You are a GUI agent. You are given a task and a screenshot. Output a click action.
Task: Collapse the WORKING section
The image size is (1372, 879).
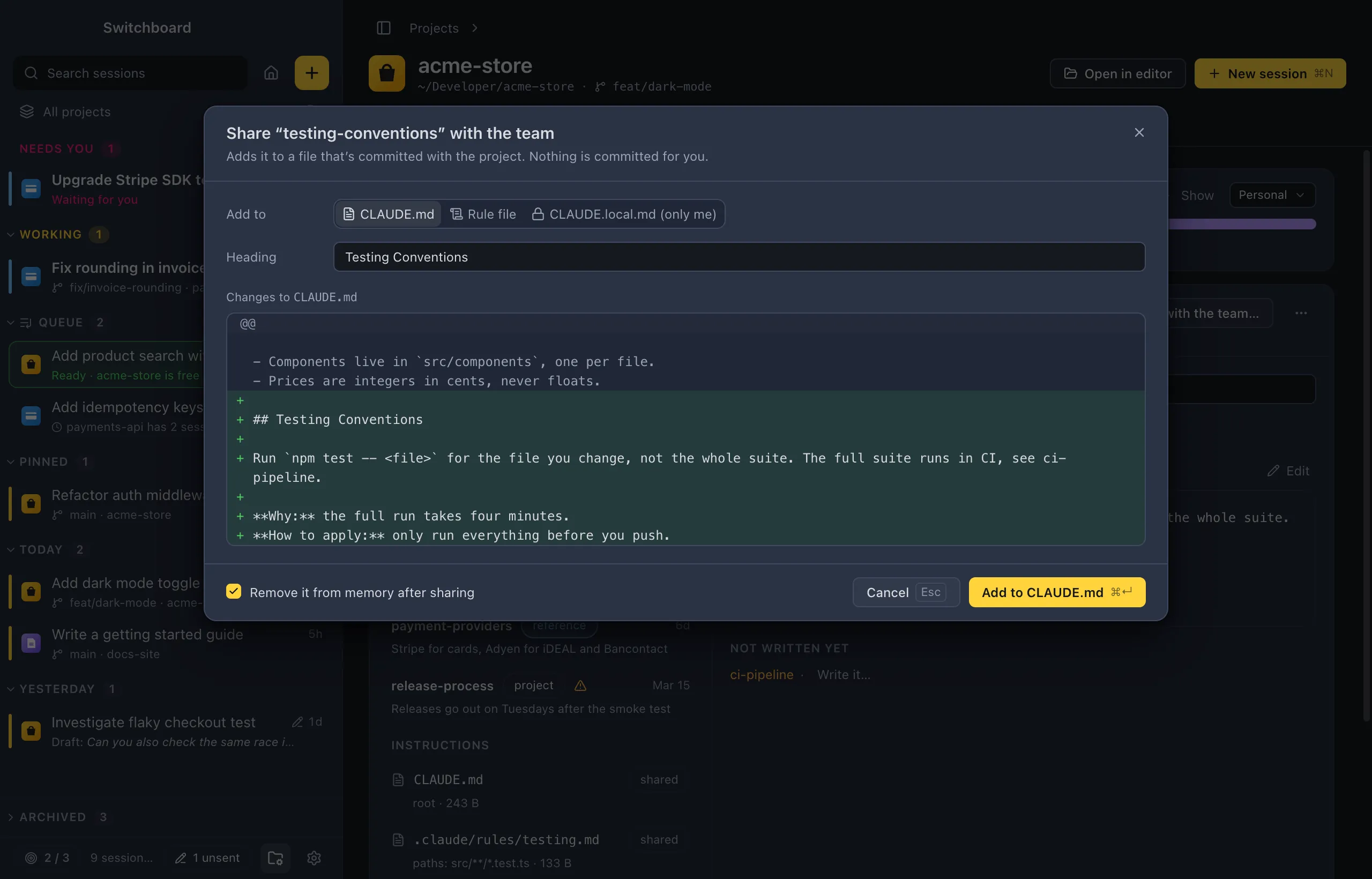11,235
